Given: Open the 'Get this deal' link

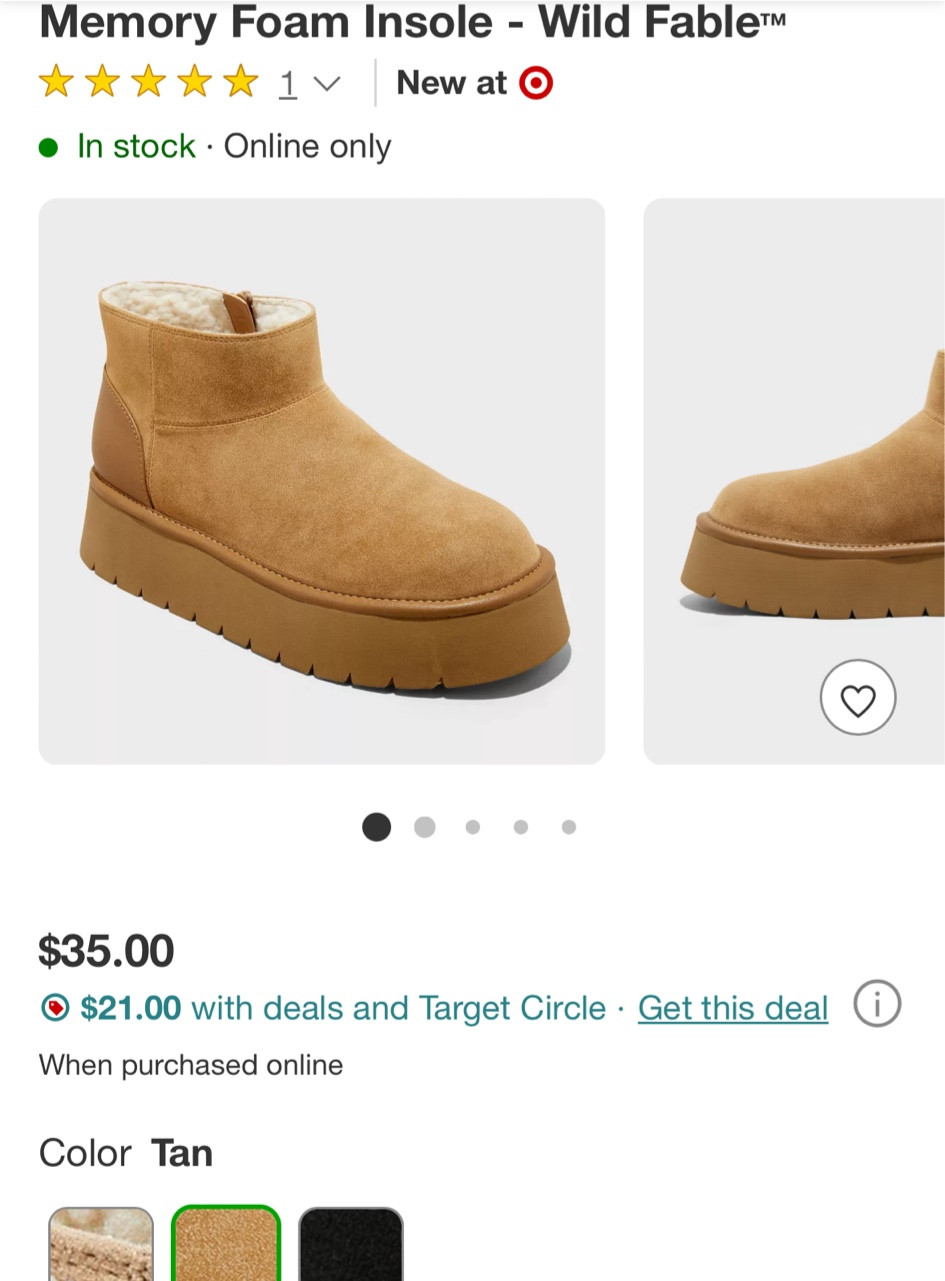Looking at the screenshot, I should [x=733, y=1008].
